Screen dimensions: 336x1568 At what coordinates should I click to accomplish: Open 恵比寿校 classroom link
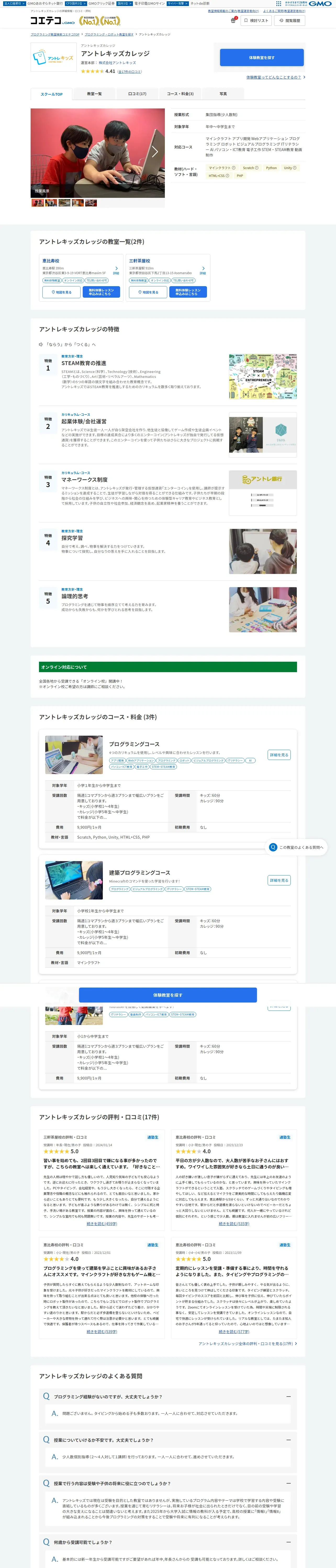click(51, 261)
